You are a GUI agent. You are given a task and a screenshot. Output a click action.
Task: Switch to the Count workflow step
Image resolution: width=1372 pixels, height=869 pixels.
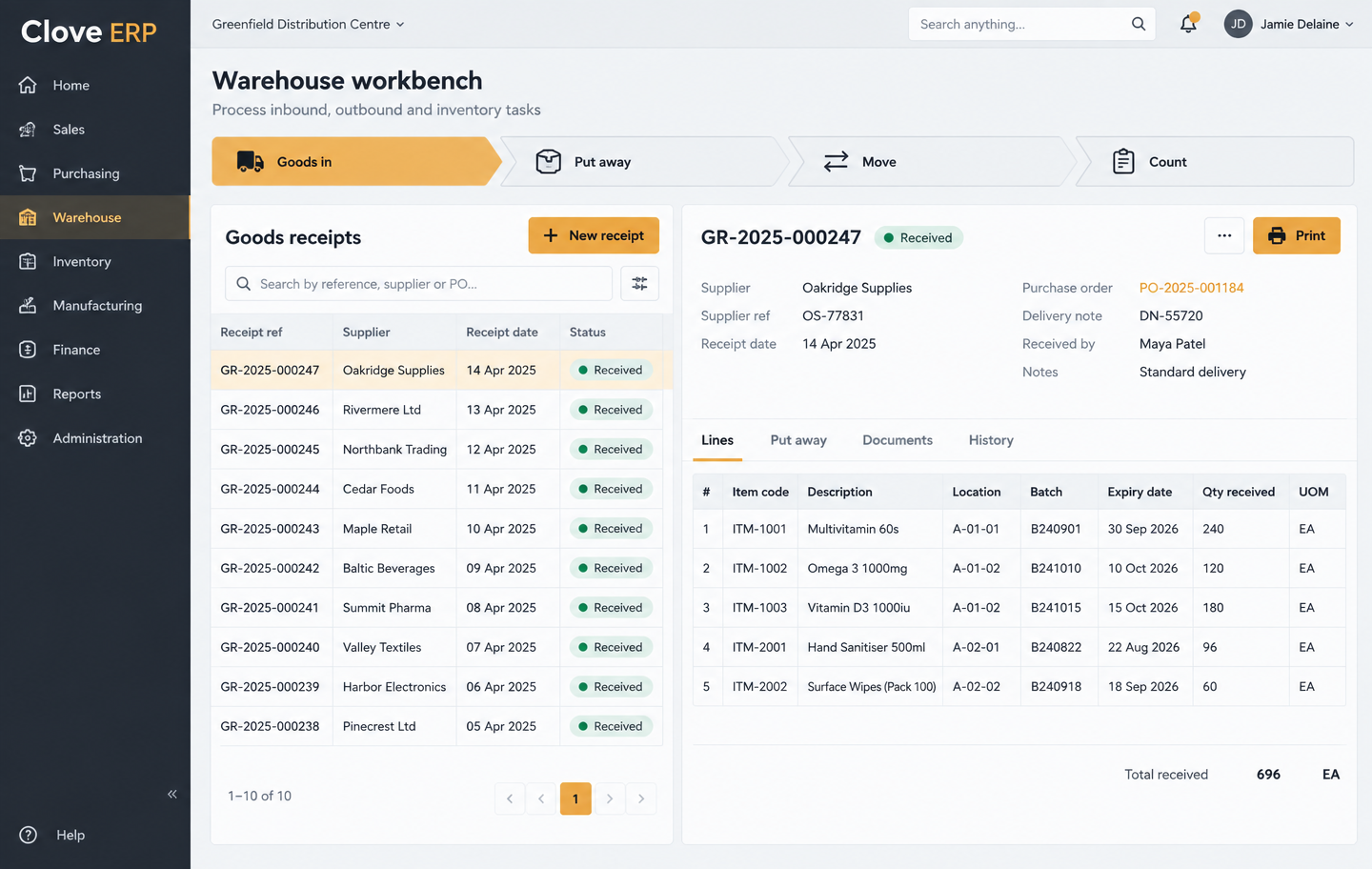(1215, 162)
